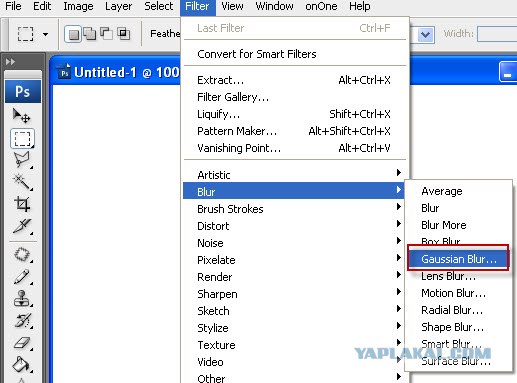
Task: Expand the Blur submenu
Action: (294, 191)
